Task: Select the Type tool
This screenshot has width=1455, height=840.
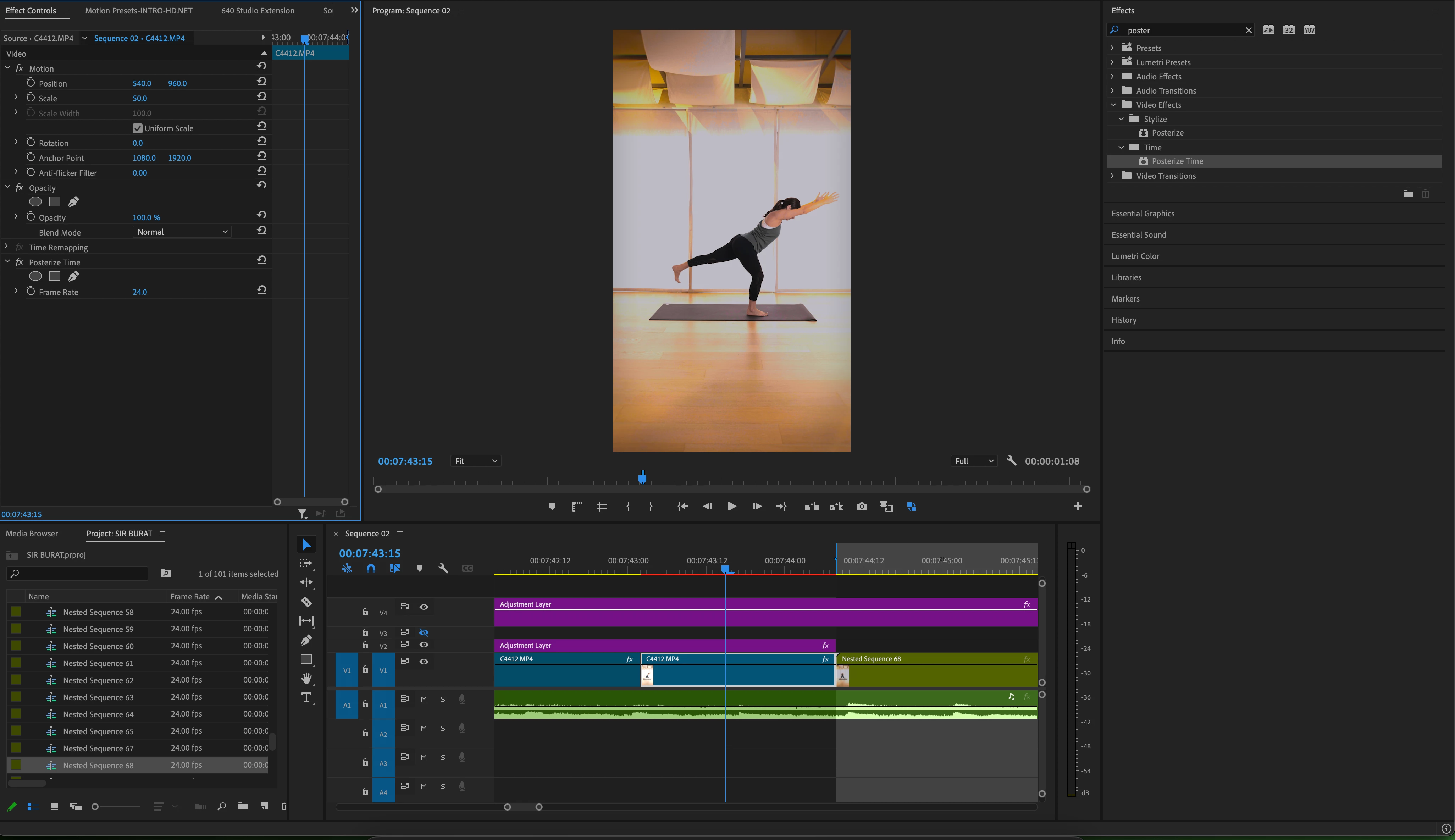Action: tap(306, 697)
